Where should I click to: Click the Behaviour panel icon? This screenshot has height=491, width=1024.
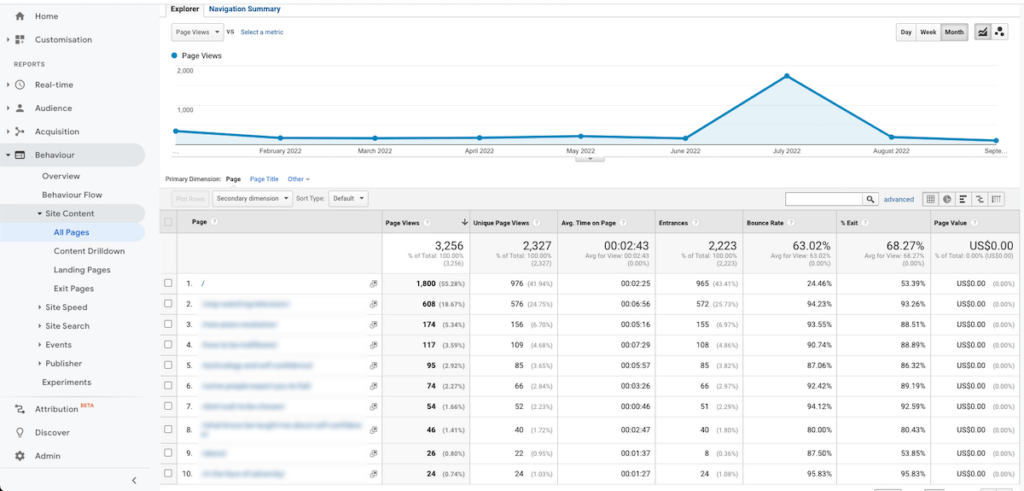coord(20,155)
